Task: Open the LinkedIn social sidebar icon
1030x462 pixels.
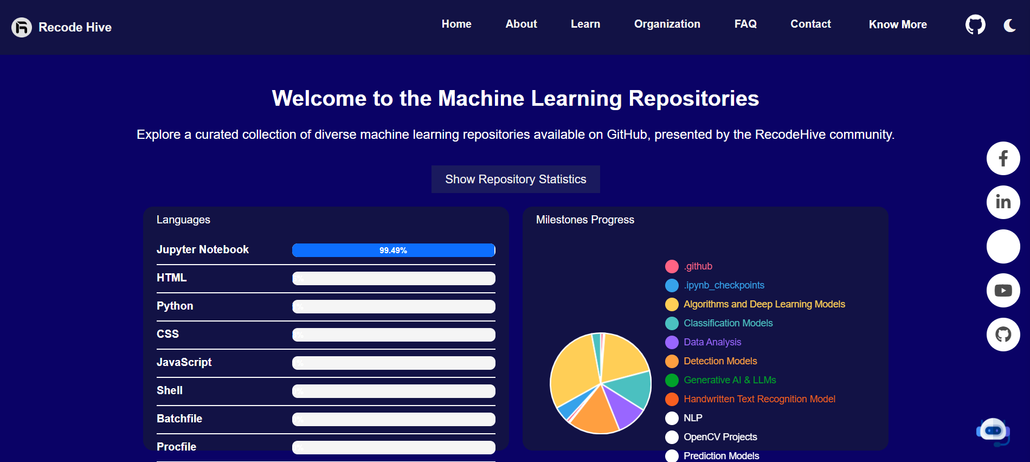Action: point(1003,202)
